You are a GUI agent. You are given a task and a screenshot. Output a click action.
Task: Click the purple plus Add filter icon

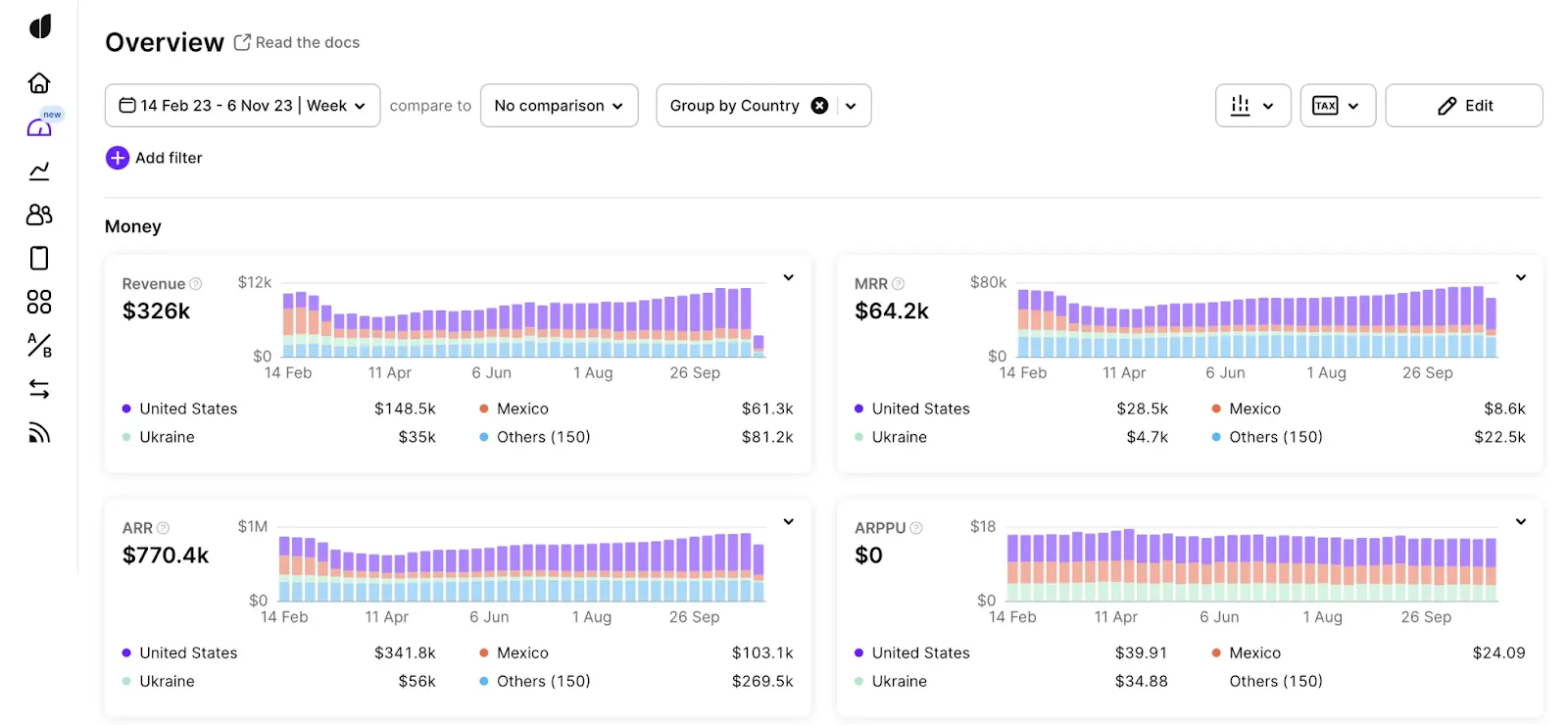pyautogui.click(x=118, y=158)
